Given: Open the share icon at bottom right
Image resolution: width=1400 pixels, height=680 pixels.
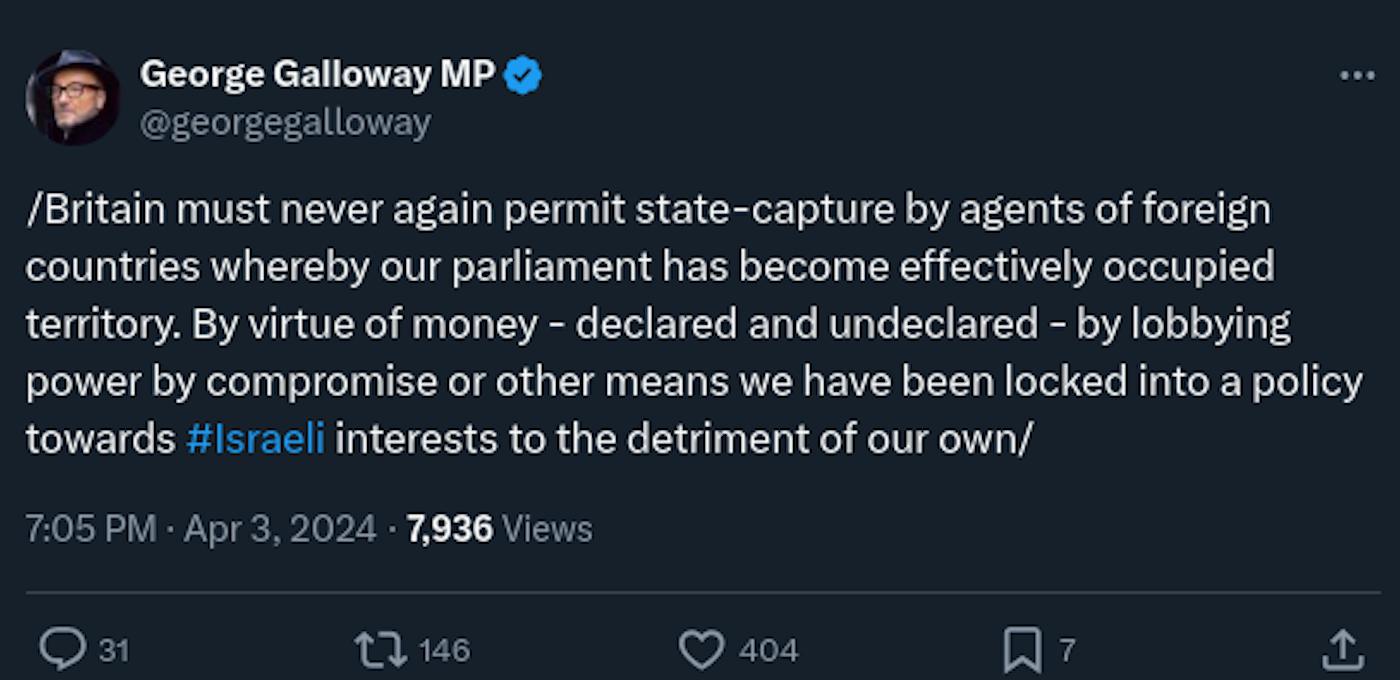Looking at the screenshot, I should [1341, 650].
